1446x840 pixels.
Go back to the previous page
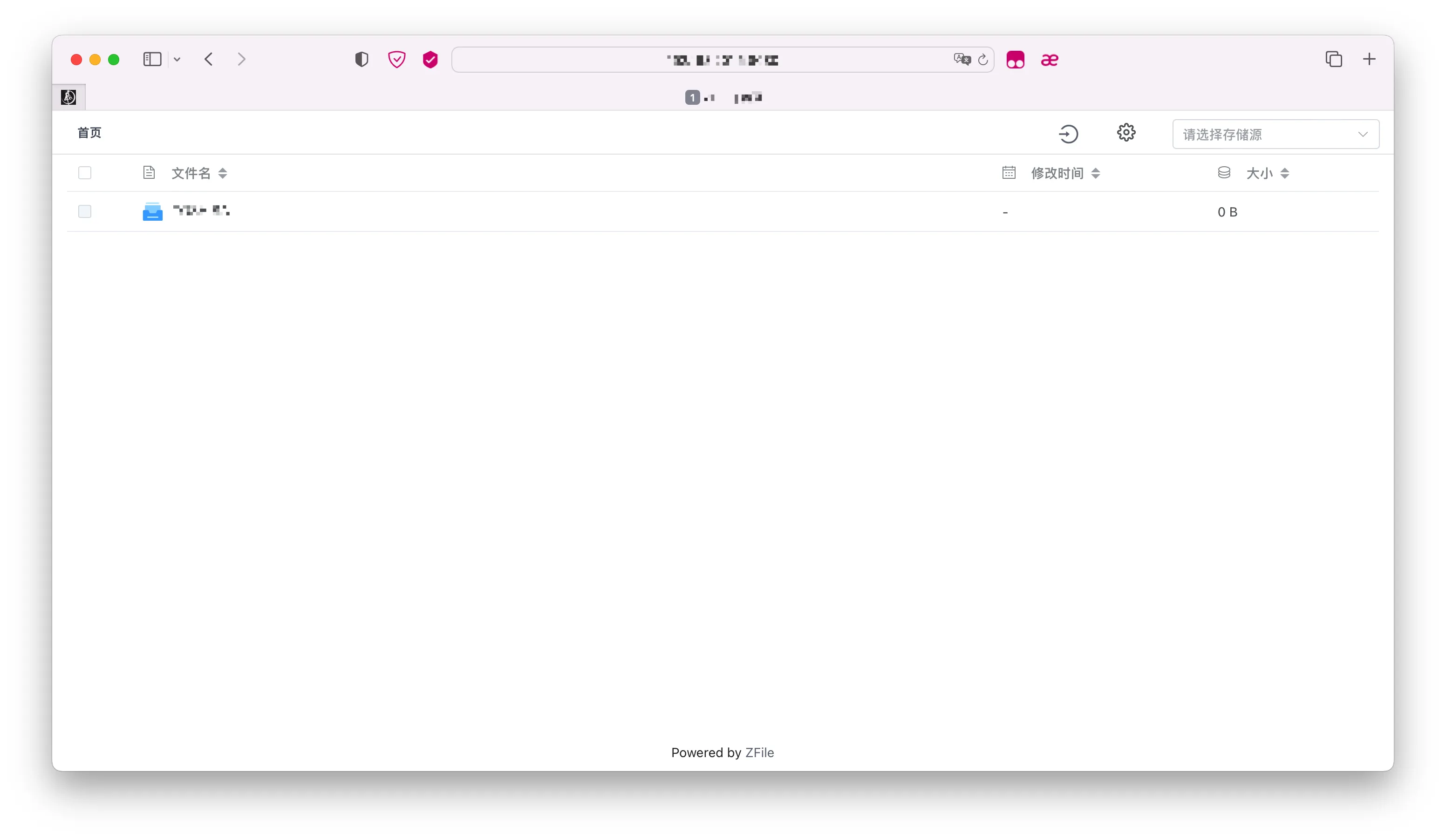pyautogui.click(x=209, y=60)
